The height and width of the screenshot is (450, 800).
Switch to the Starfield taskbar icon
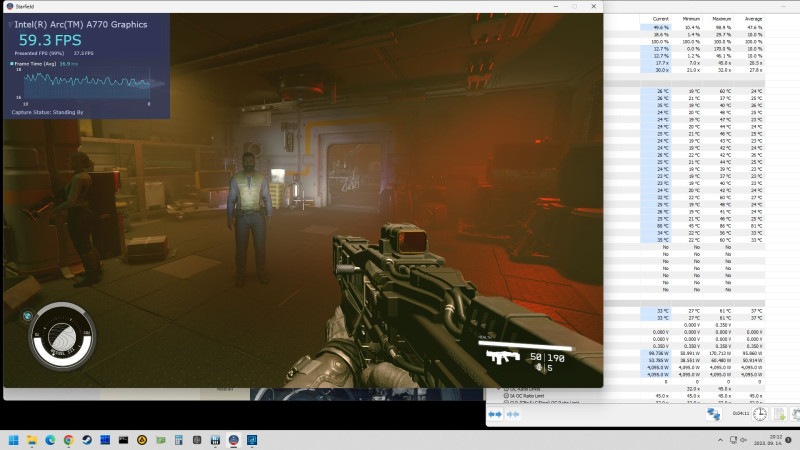(x=234, y=440)
